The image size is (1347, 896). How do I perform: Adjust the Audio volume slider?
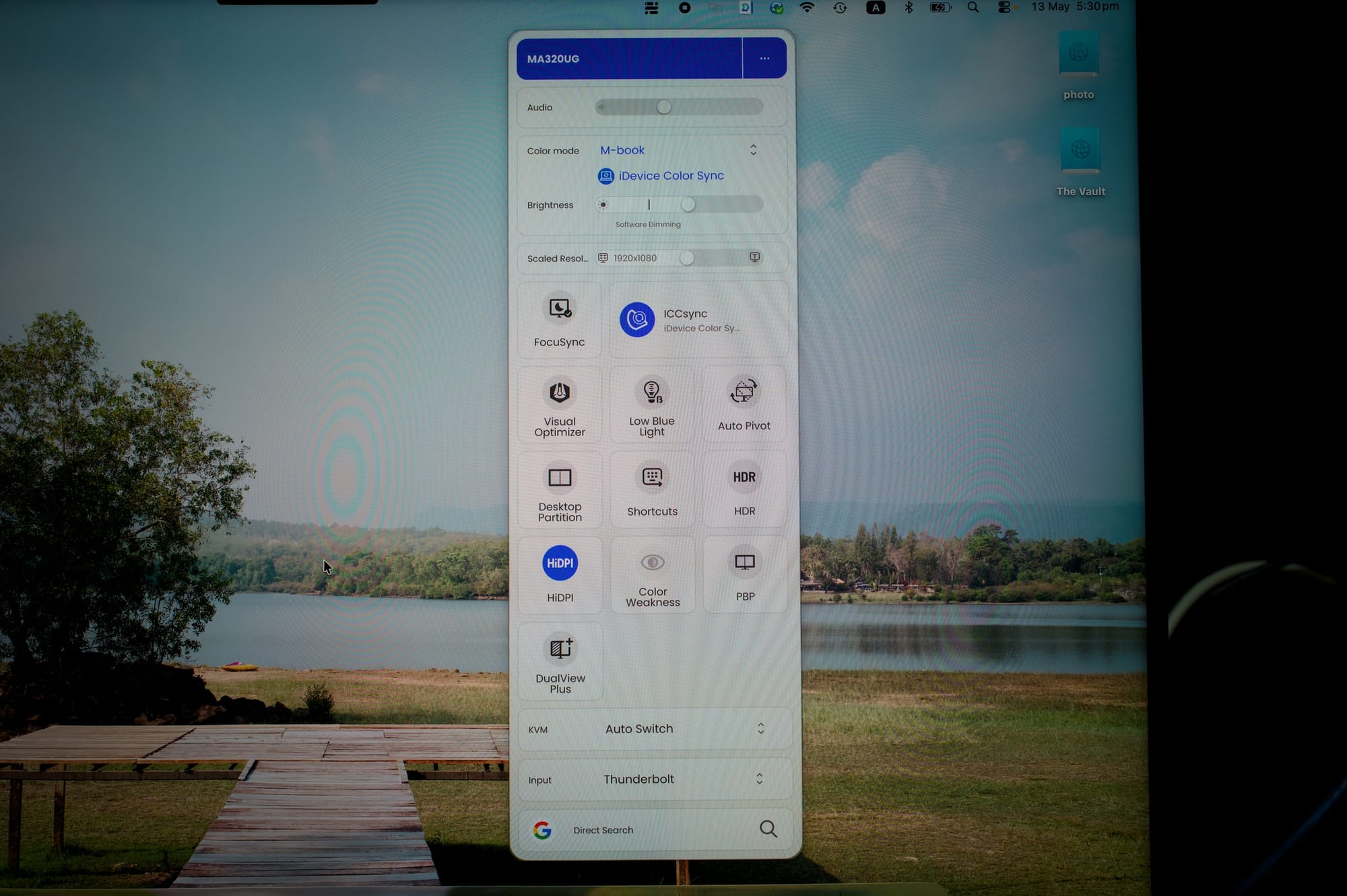pyautogui.click(x=679, y=106)
